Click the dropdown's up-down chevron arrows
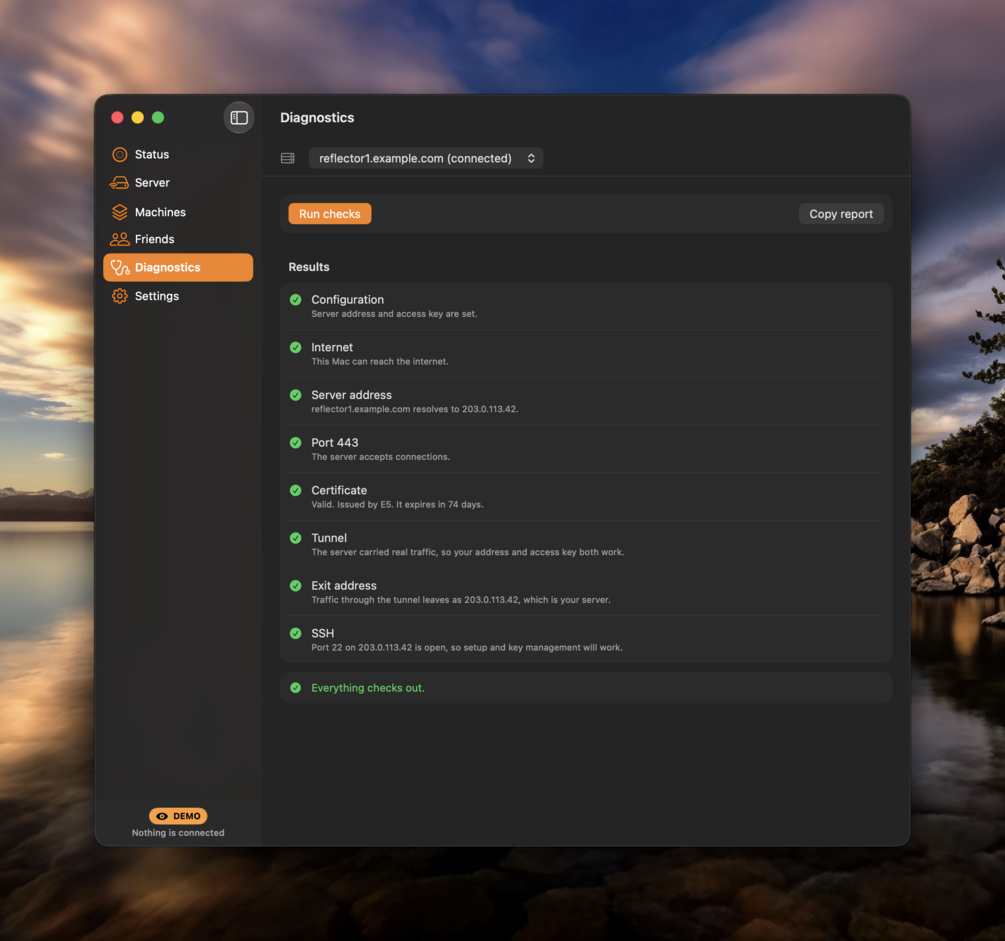This screenshot has height=941, width=1005. pos(531,158)
